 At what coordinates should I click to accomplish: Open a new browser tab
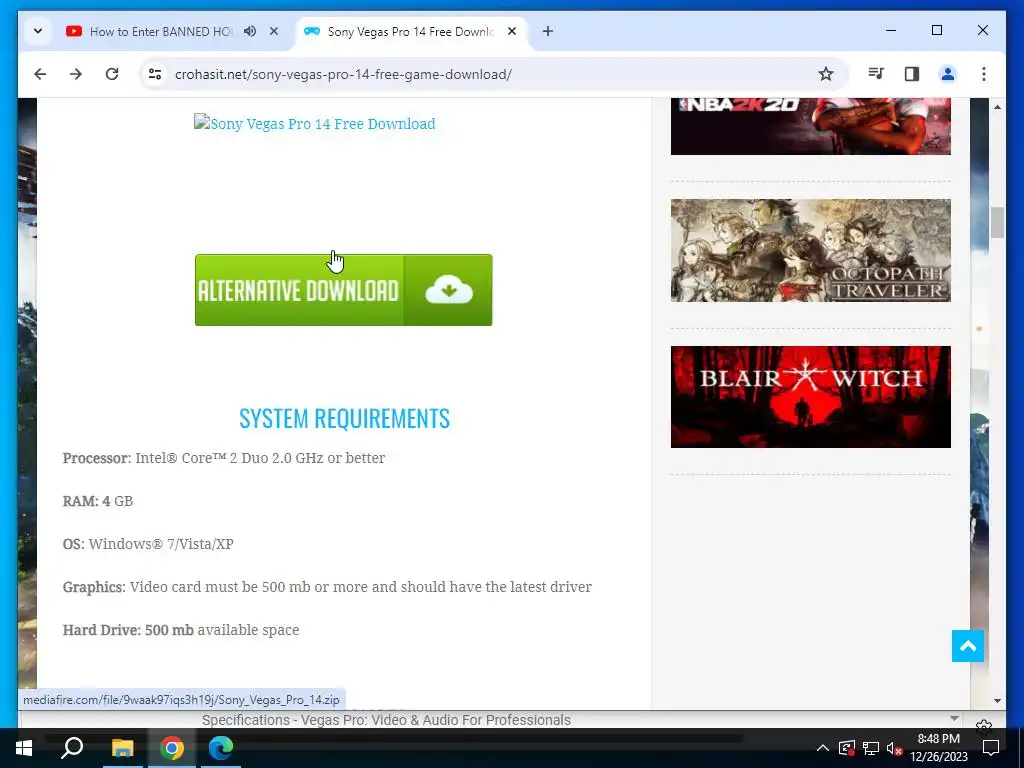coord(548,31)
